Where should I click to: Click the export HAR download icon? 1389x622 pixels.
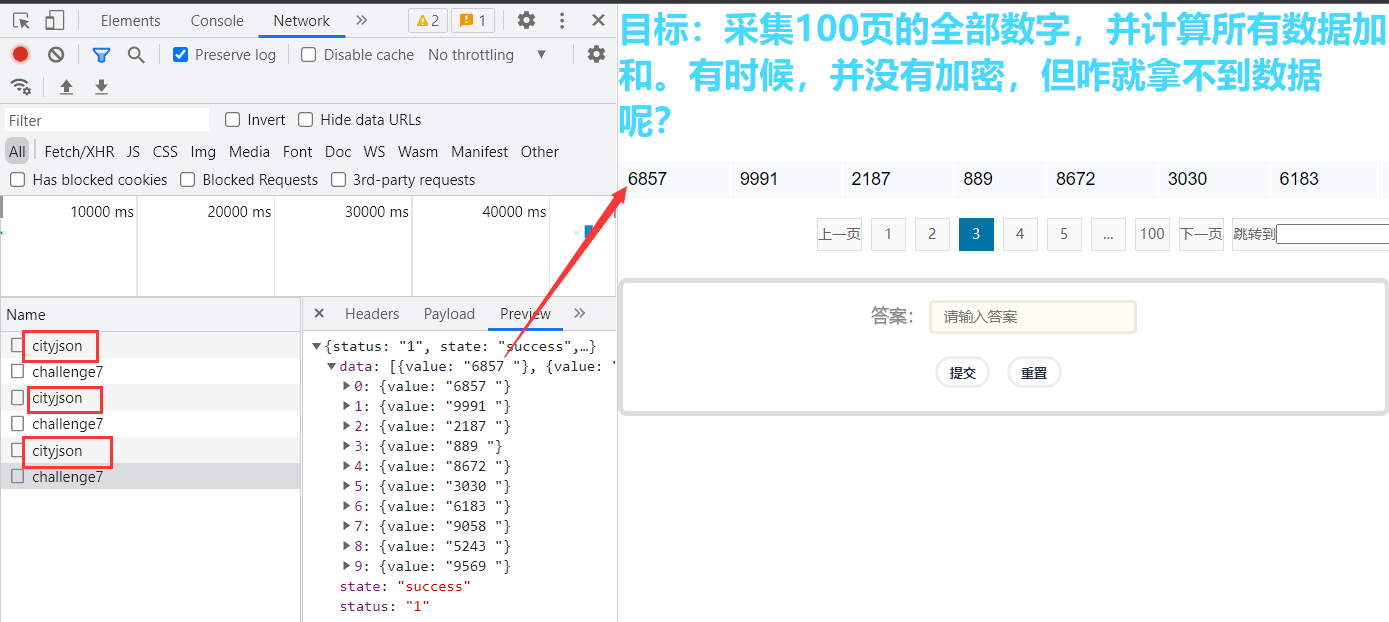101,87
